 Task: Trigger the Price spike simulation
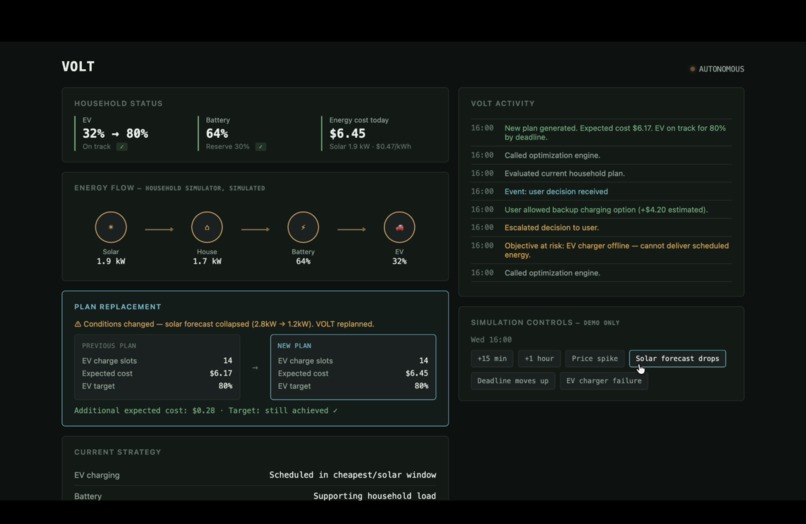[595, 358]
